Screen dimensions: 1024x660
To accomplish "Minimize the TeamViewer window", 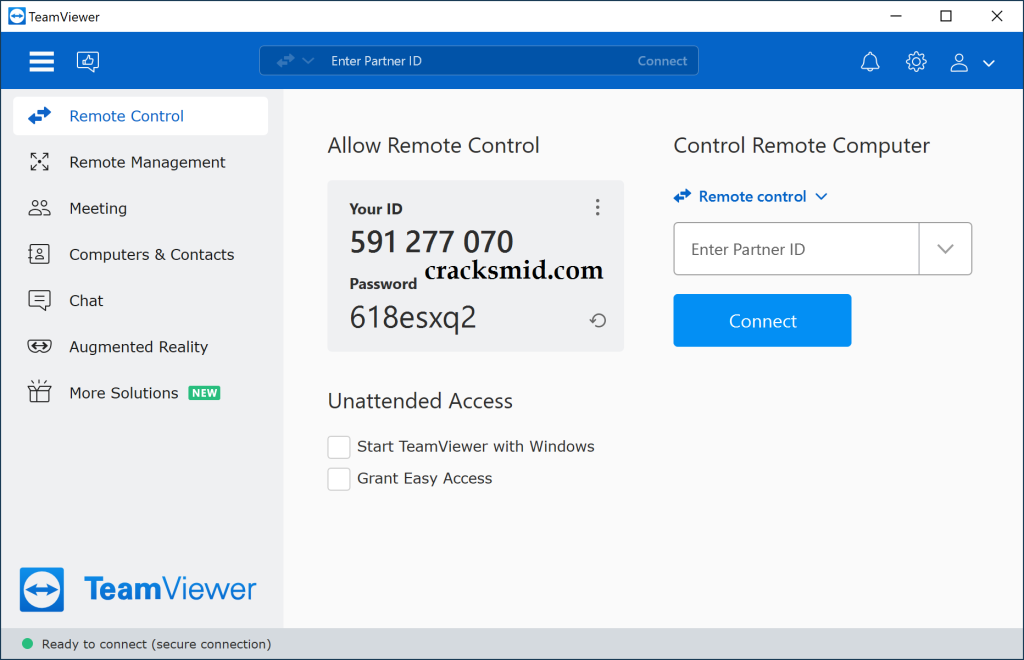I will tap(896, 16).
